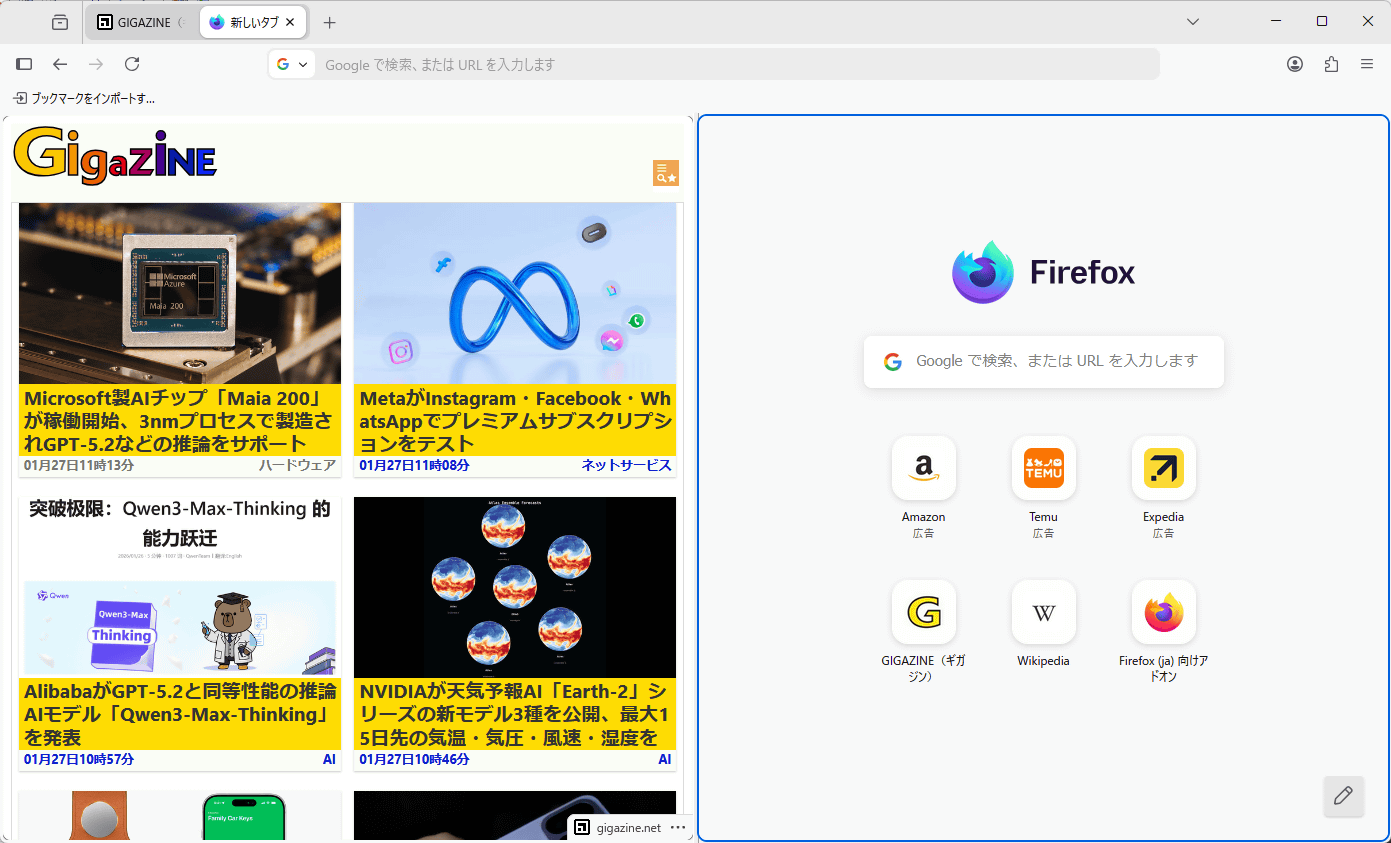
Task: Click the back navigation arrow
Action: click(x=60, y=64)
